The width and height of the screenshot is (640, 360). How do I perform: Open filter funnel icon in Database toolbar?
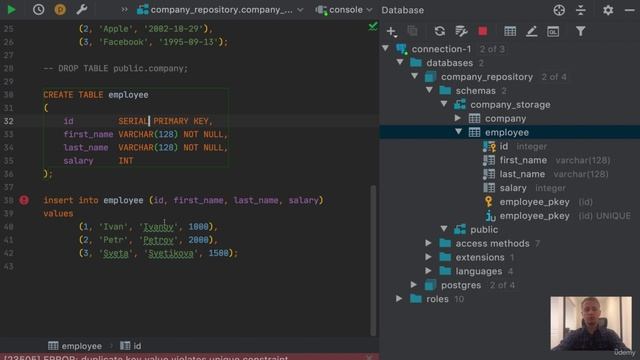point(580,31)
